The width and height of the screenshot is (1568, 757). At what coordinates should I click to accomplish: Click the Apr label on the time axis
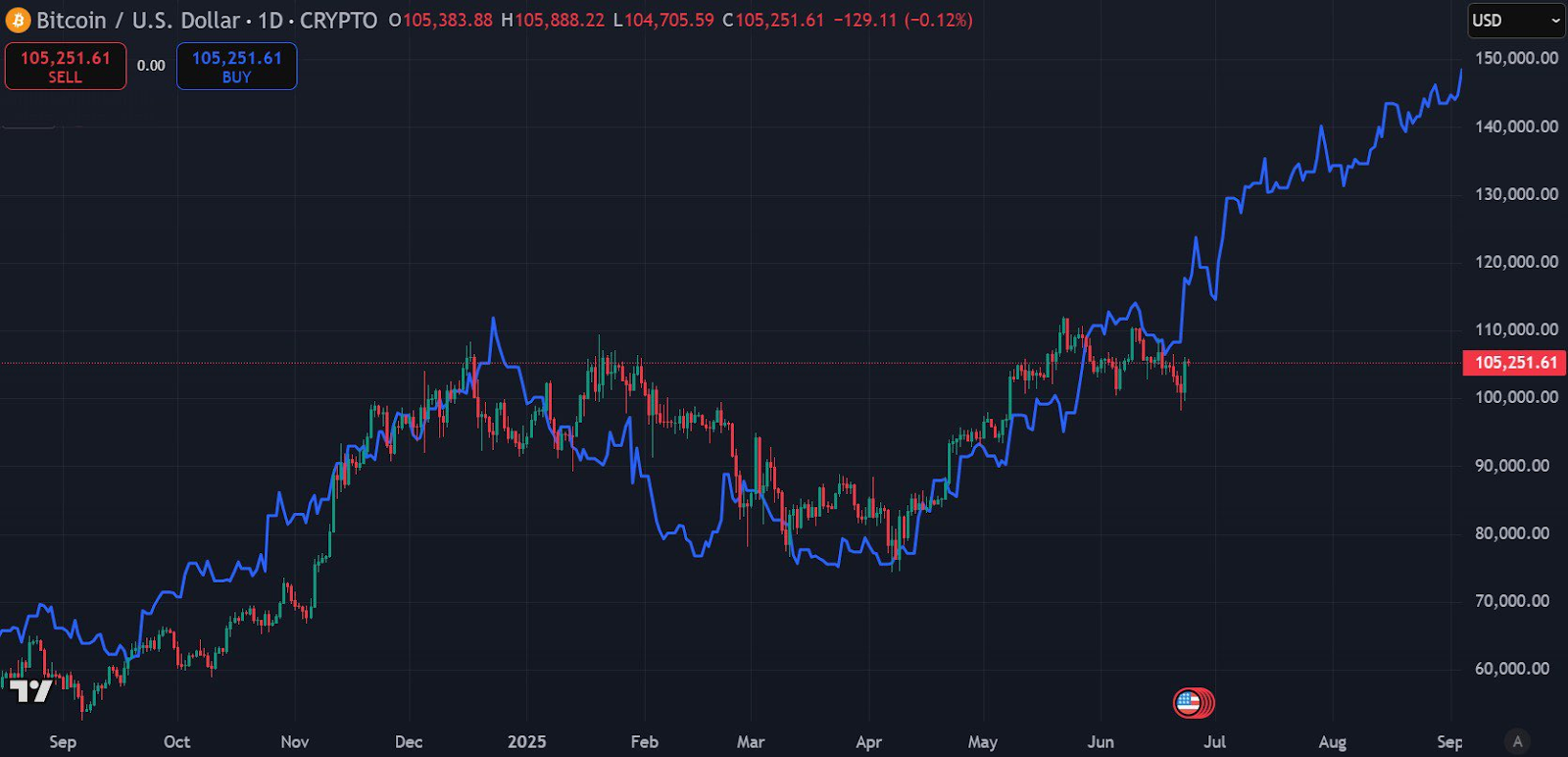pyautogui.click(x=868, y=741)
